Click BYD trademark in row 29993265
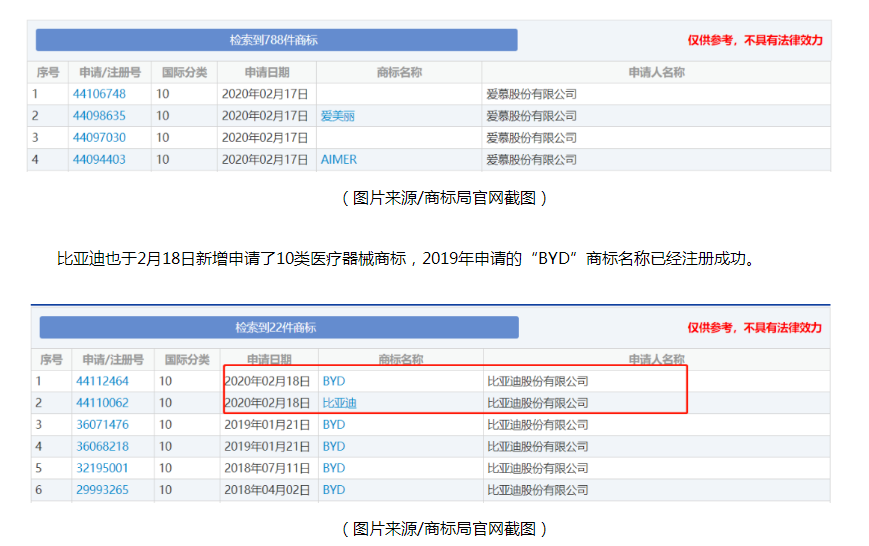The height and width of the screenshot is (546, 869). (x=334, y=490)
